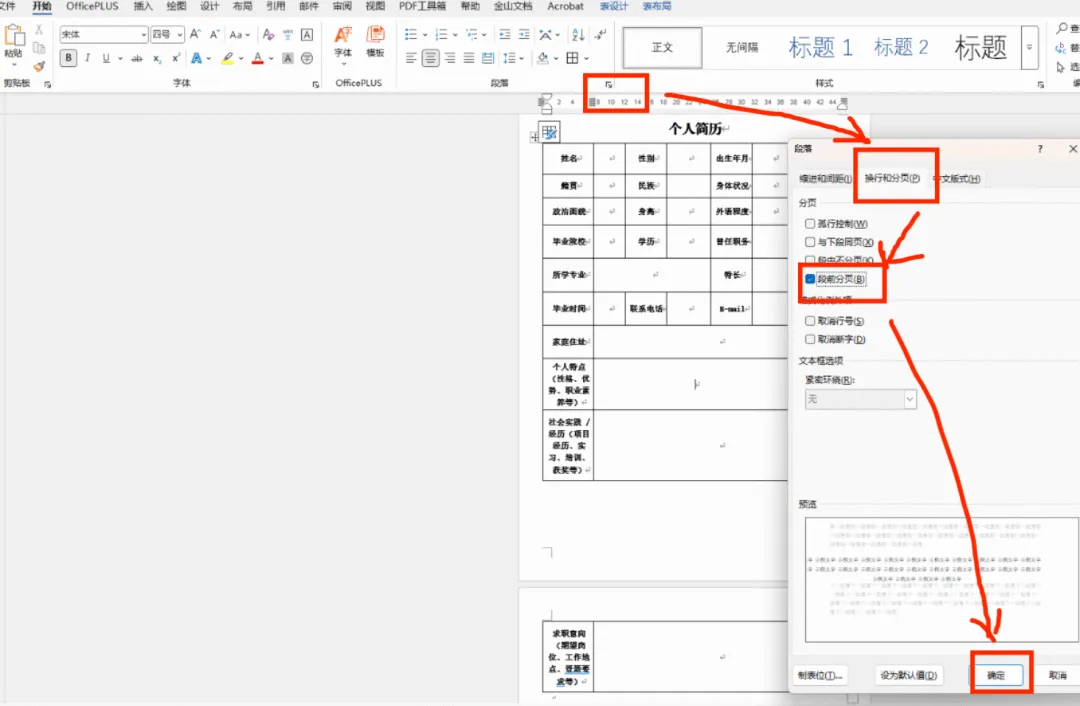Apply superscript formatting
1080x706 pixels.
pos(176,59)
